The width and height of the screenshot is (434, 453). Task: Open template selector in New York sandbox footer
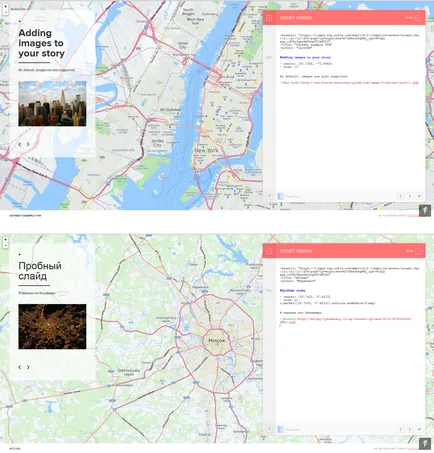[x=289, y=196]
